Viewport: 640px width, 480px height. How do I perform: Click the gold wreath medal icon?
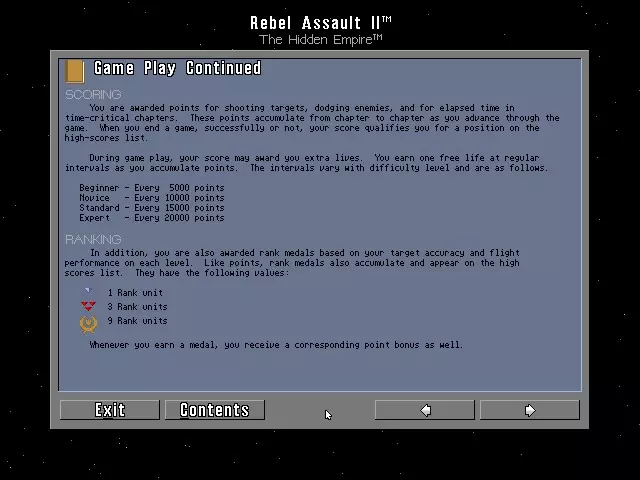(88, 324)
